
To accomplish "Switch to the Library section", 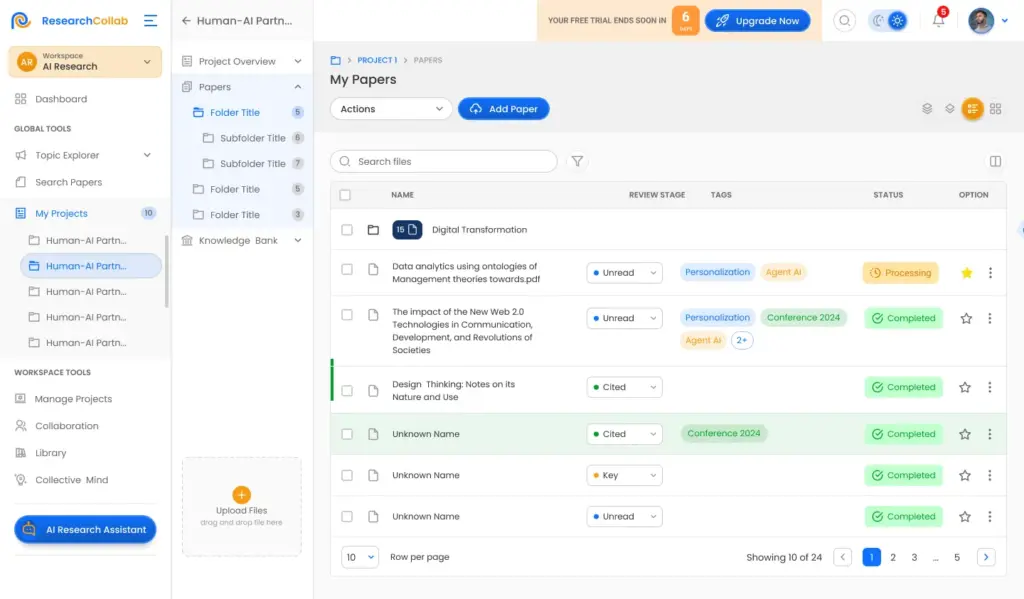I will tap(62, 452).
